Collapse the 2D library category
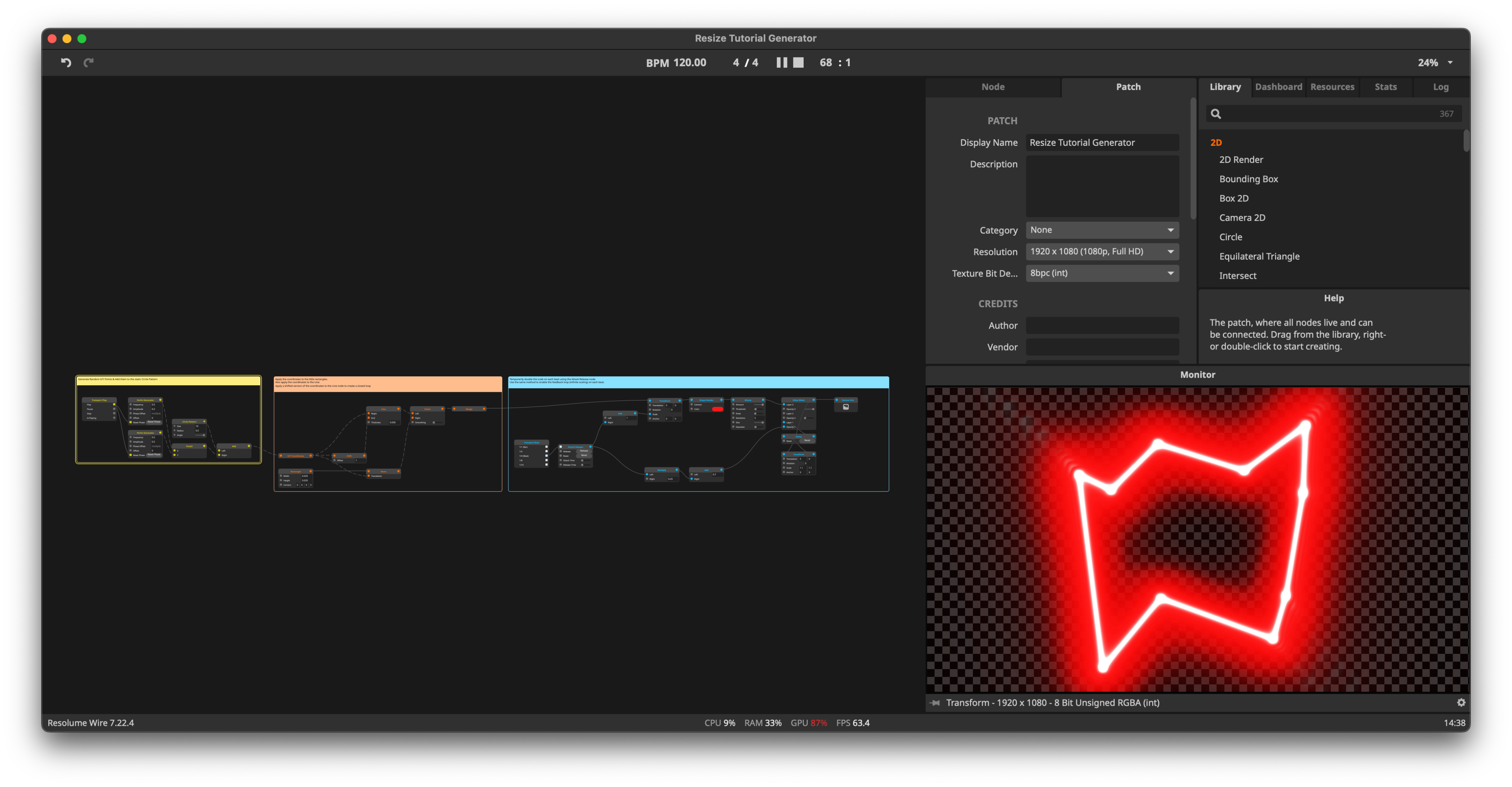 click(x=1216, y=142)
